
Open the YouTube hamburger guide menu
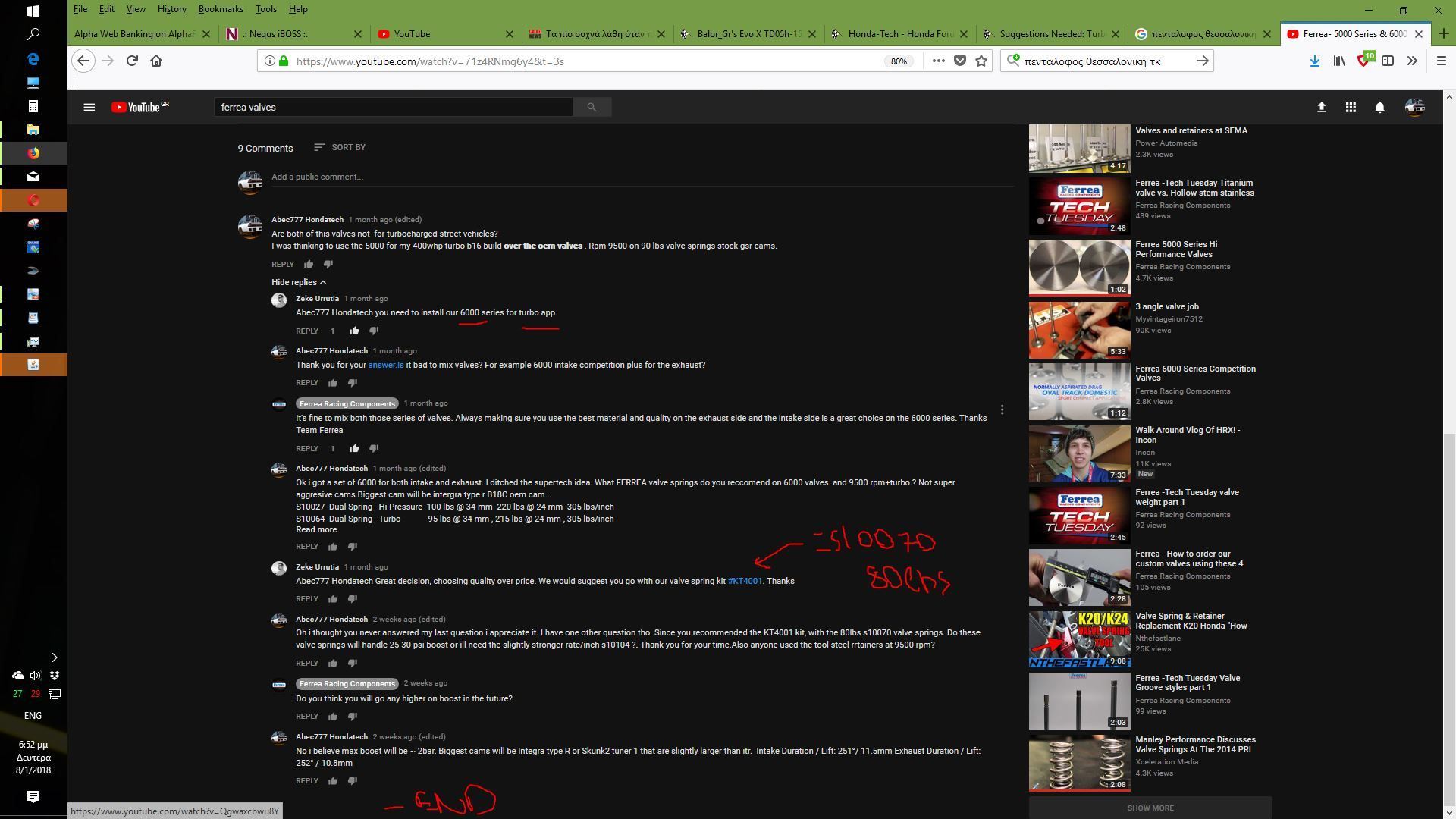[x=89, y=108]
